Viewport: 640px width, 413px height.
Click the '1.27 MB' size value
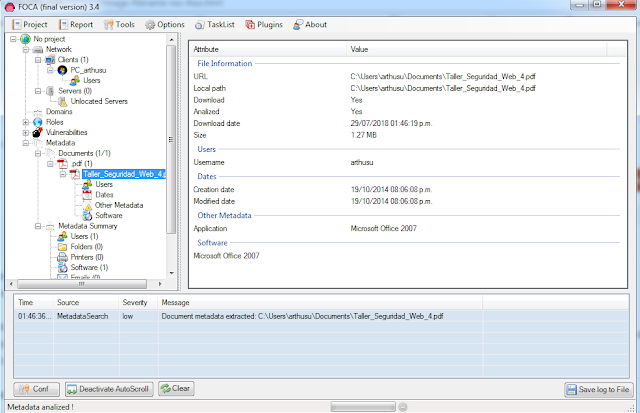point(364,135)
